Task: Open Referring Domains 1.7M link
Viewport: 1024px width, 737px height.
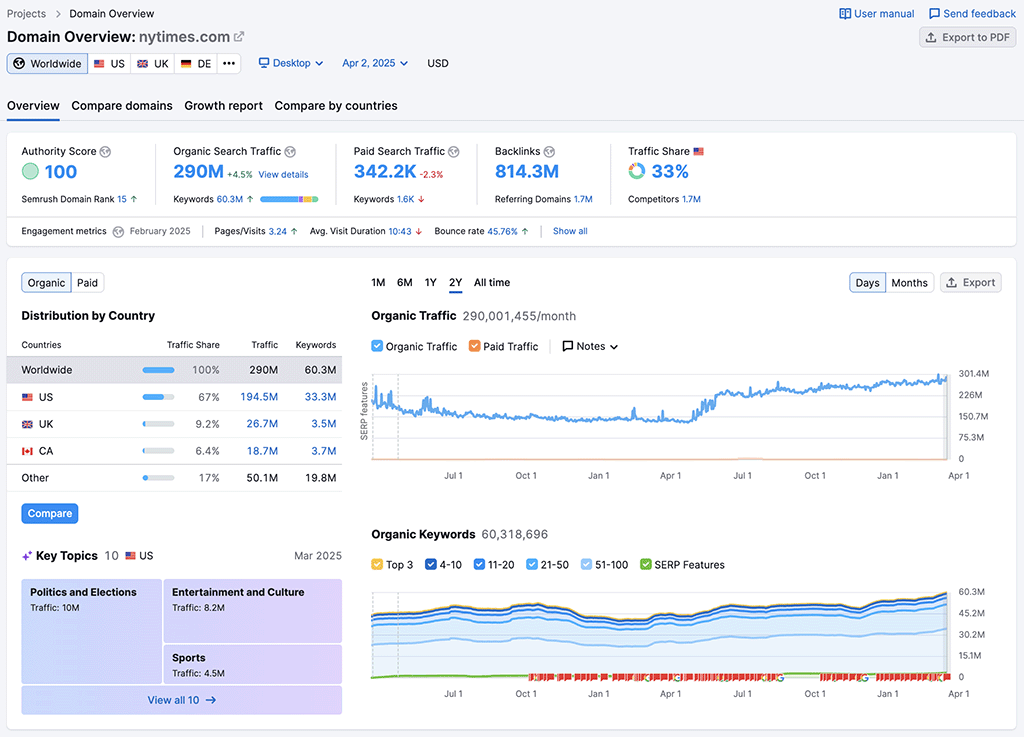Action: (x=583, y=199)
